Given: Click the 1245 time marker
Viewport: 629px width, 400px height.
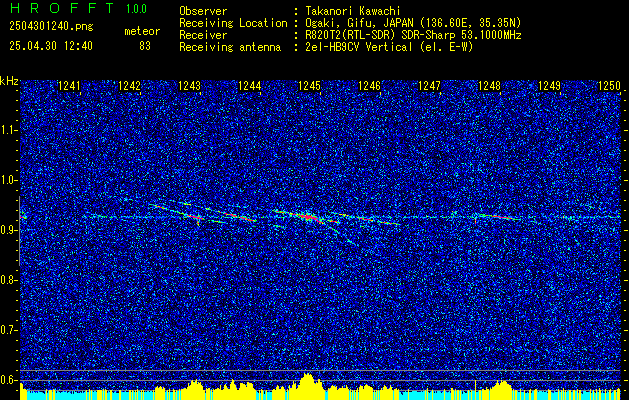Looking at the screenshot, I should (310, 86).
